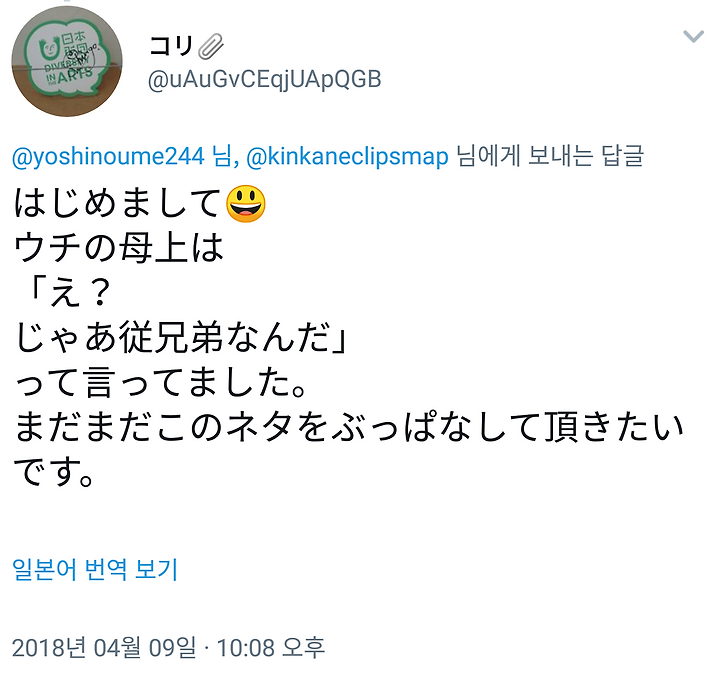Click the line starting まだまだこのネタを
The height and width of the screenshot is (680, 720).
349,427
